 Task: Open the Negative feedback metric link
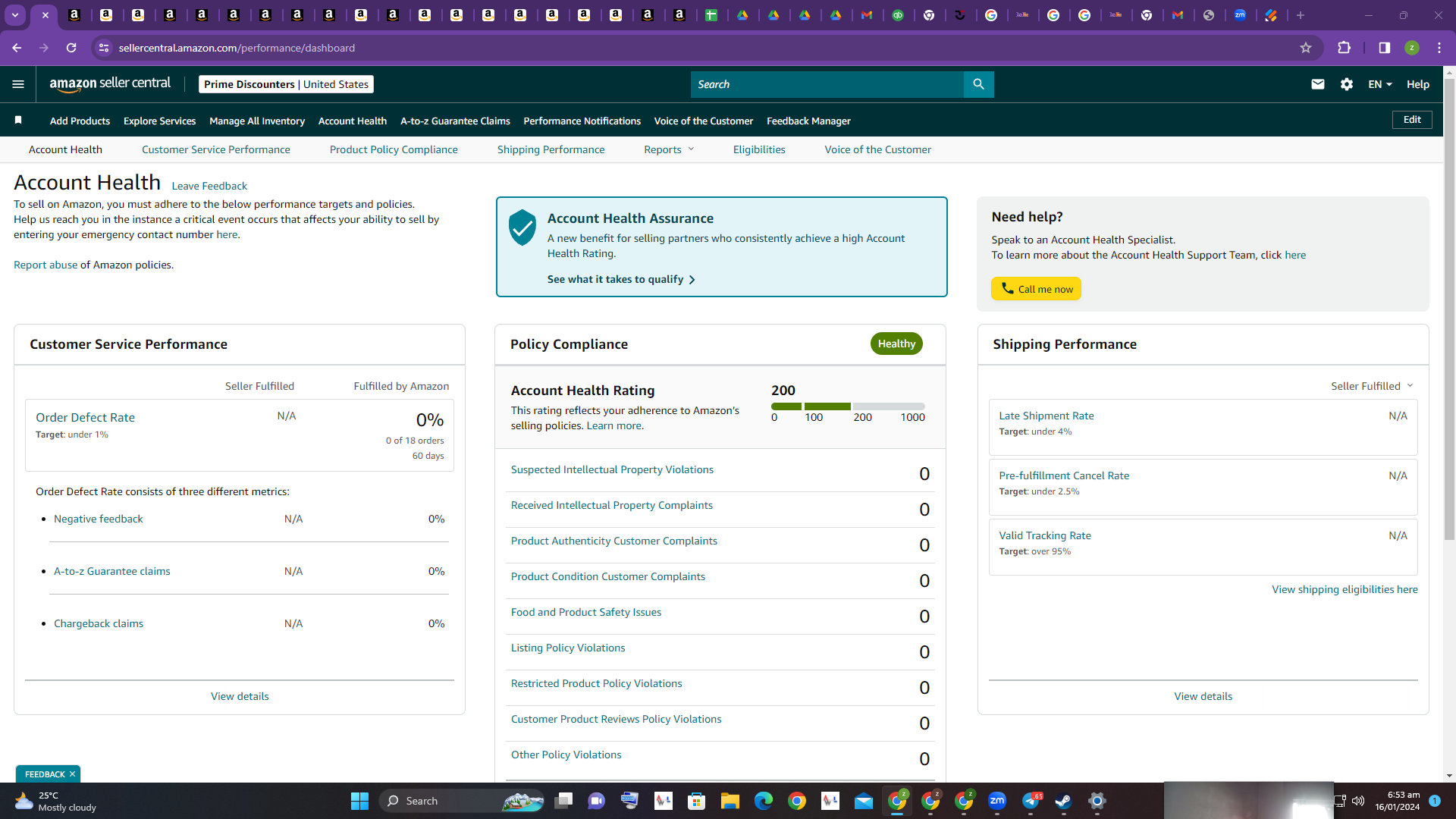coord(99,519)
